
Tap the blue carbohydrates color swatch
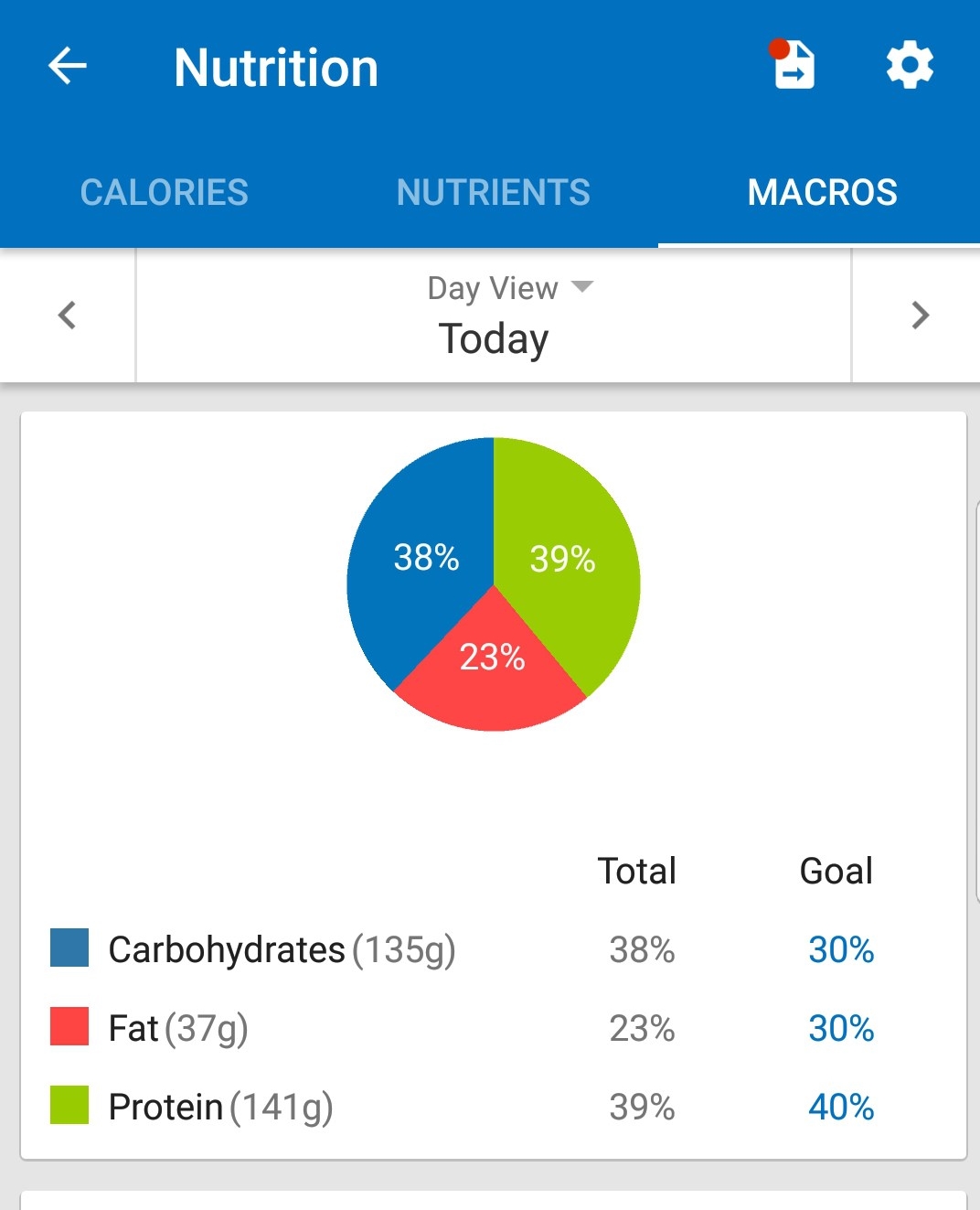click(69, 948)
